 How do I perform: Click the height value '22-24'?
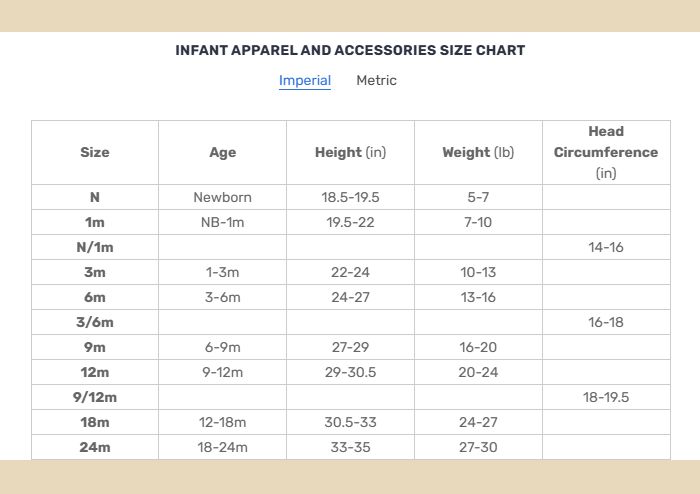pos(350,272)
